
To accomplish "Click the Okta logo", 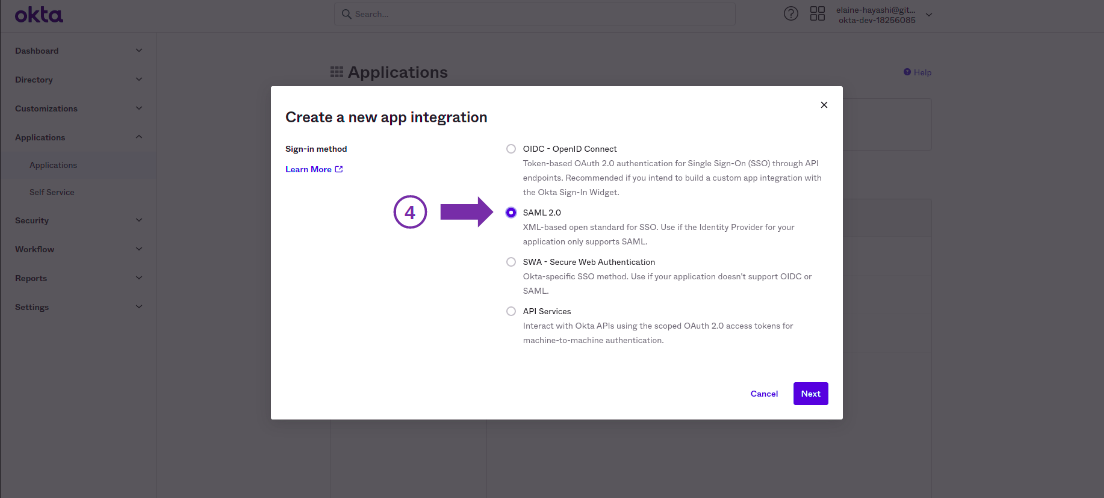I will pos(37,14).
